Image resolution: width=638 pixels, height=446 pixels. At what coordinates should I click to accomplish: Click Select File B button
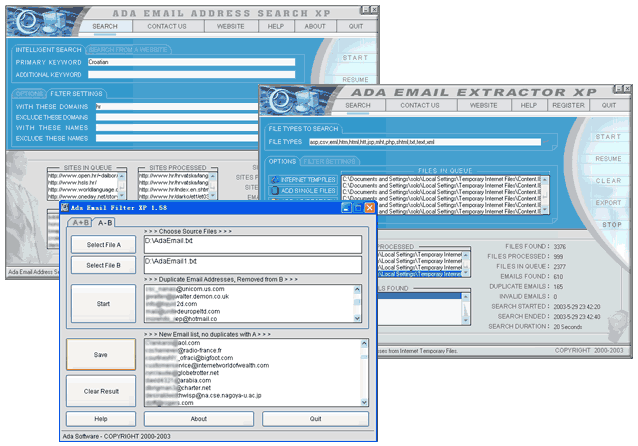[x=103, y=265]
